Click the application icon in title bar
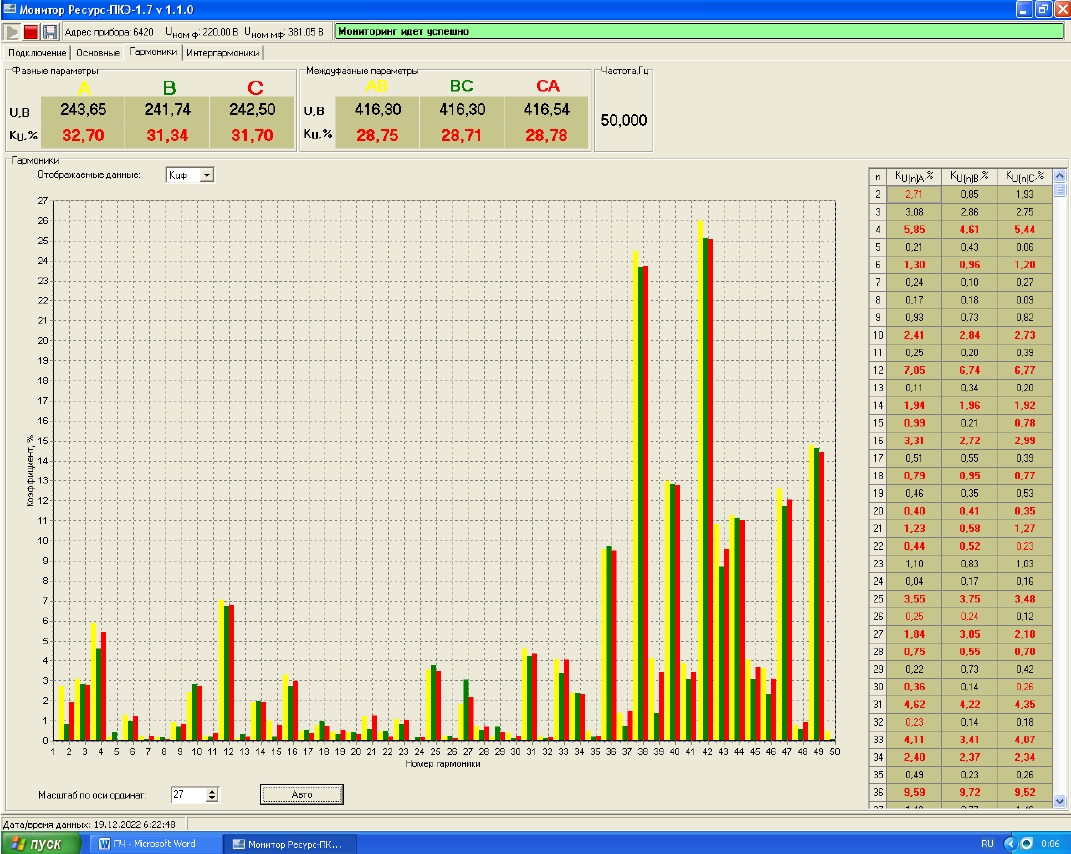1071x854 pixels. pyautogui.click(x=10, y=9)
